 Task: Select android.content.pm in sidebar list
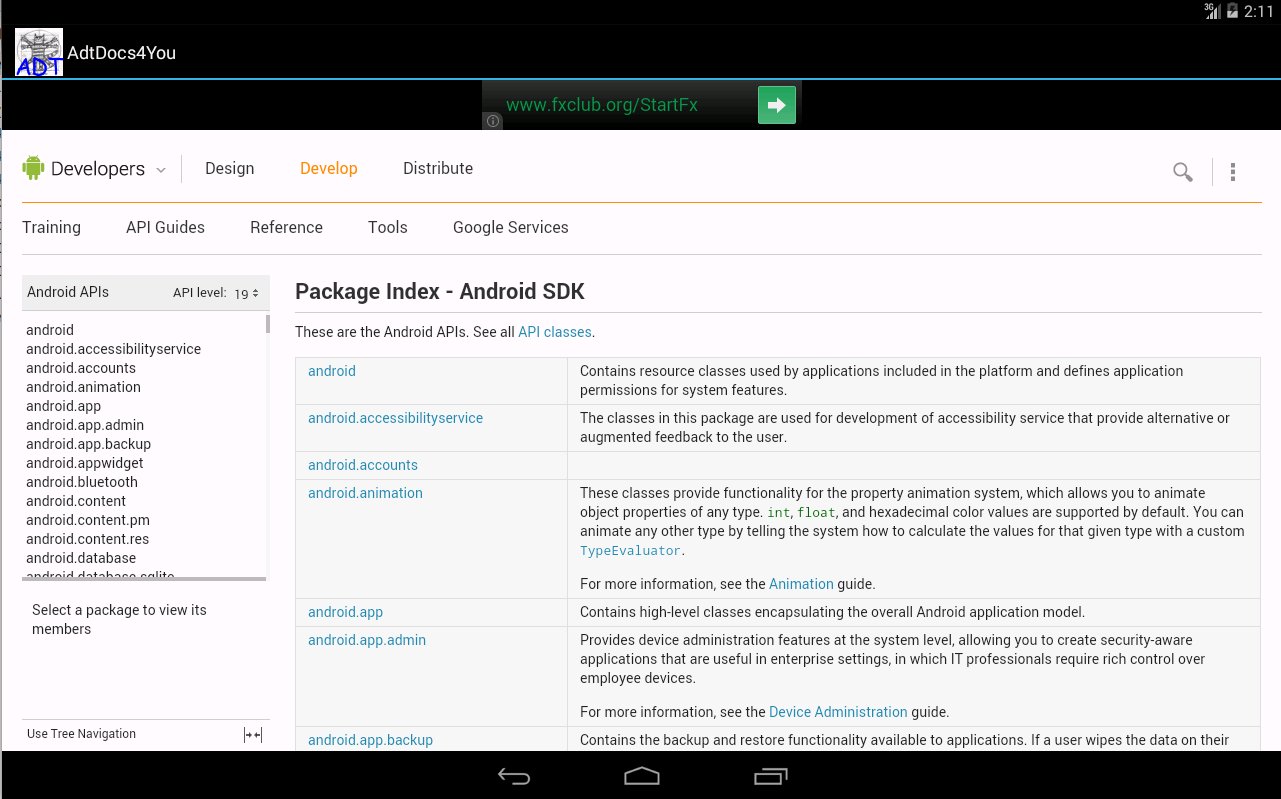87,520
